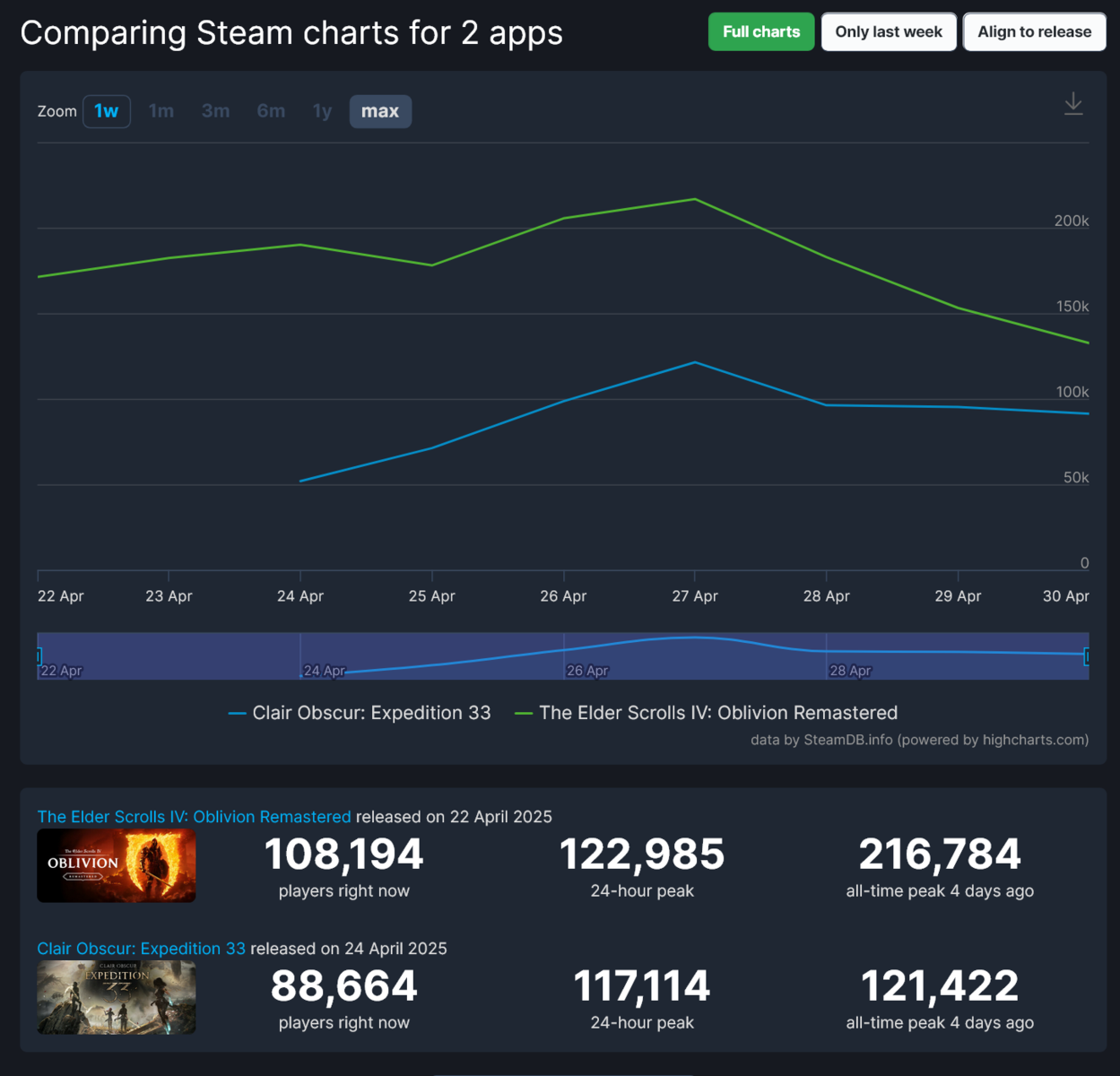
Task: Open The Elder Scrolls IV: Oblivion Remastered link
Action: pos(194,817)
